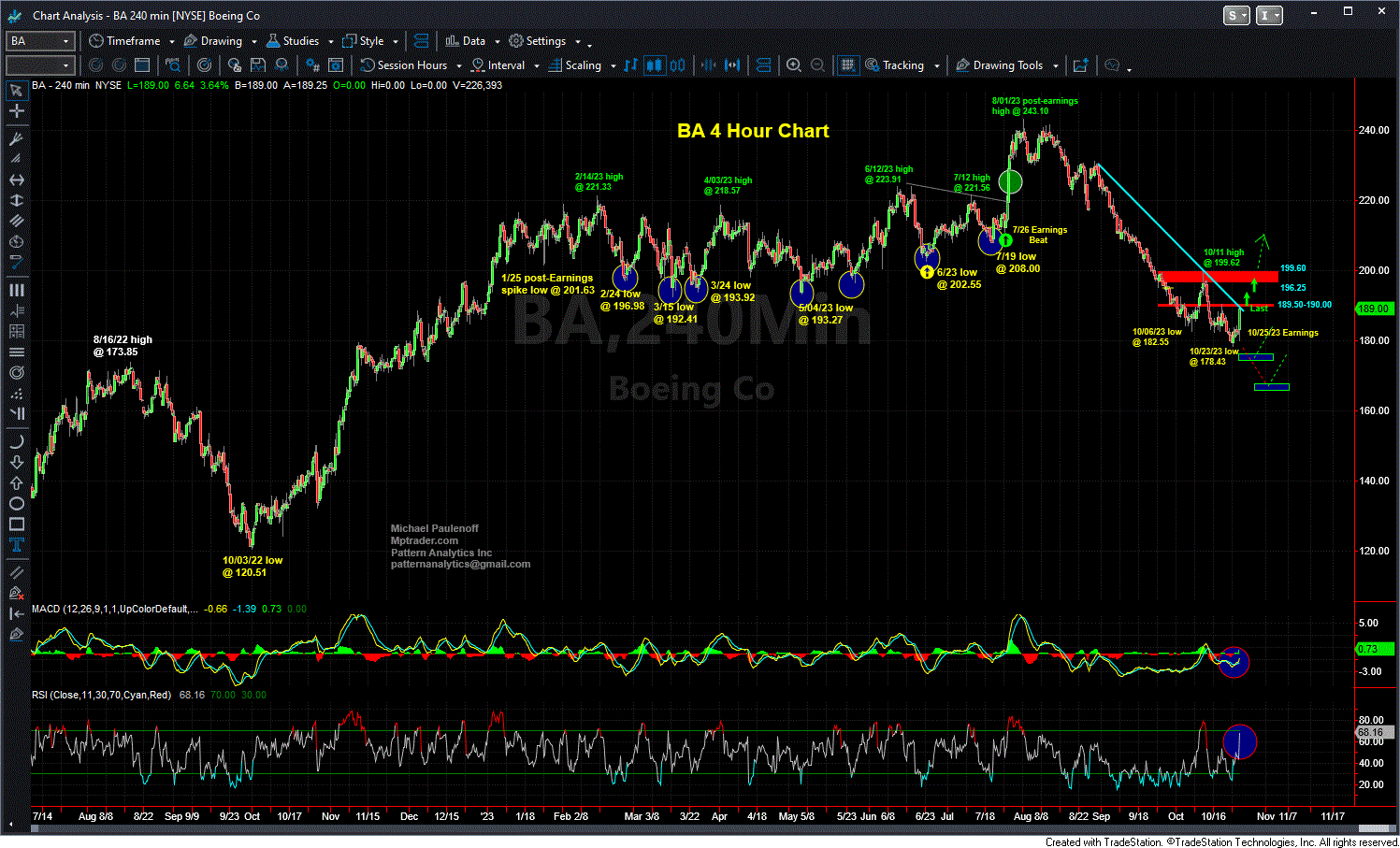This screenshot has height=848, width=1400.
Task: Toggle expand bar spacing button
Action: [732, 65]
